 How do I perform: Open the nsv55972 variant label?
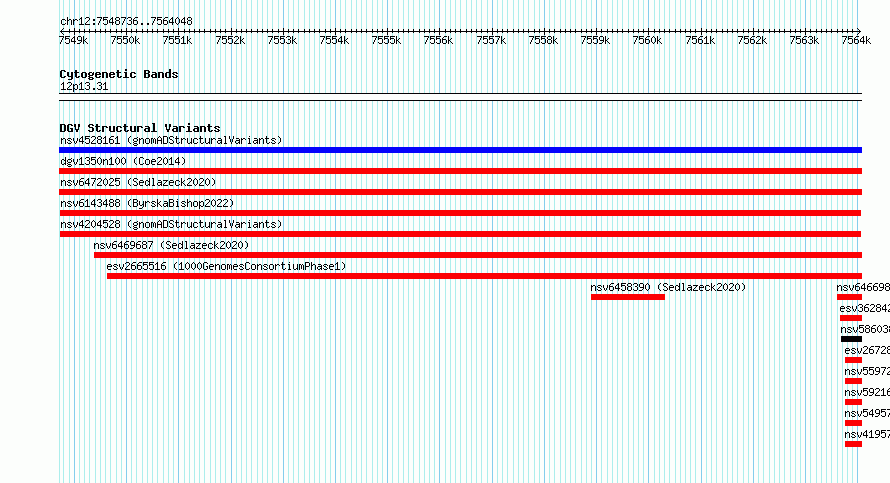[x=867, y=371]
